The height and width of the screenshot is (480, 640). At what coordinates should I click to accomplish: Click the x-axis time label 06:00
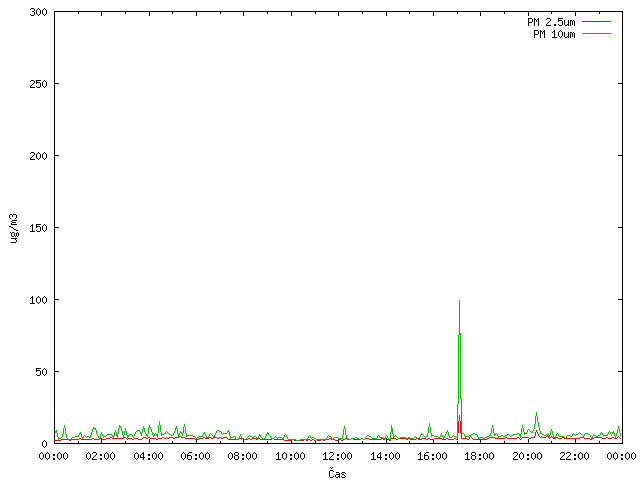[x=196, y=456]
